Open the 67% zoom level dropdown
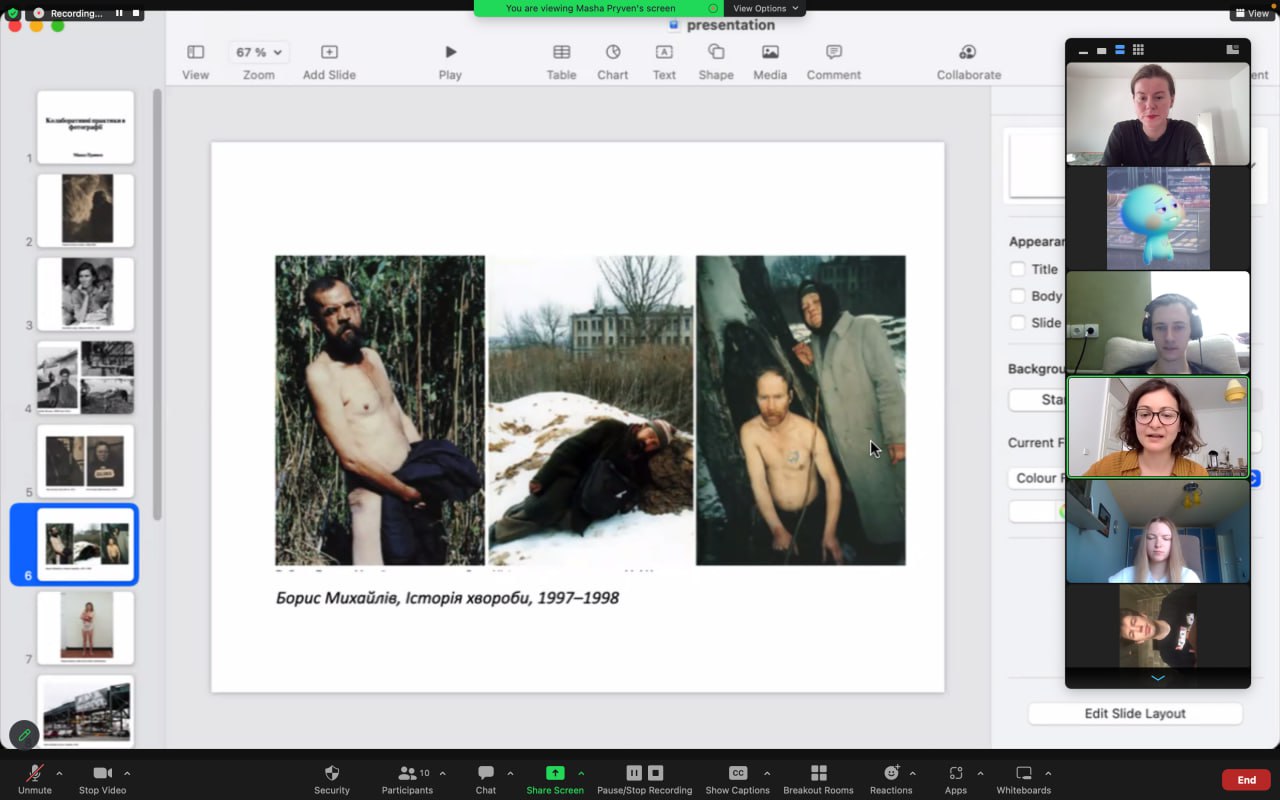 pyautogui.click(x=258, y=52)
